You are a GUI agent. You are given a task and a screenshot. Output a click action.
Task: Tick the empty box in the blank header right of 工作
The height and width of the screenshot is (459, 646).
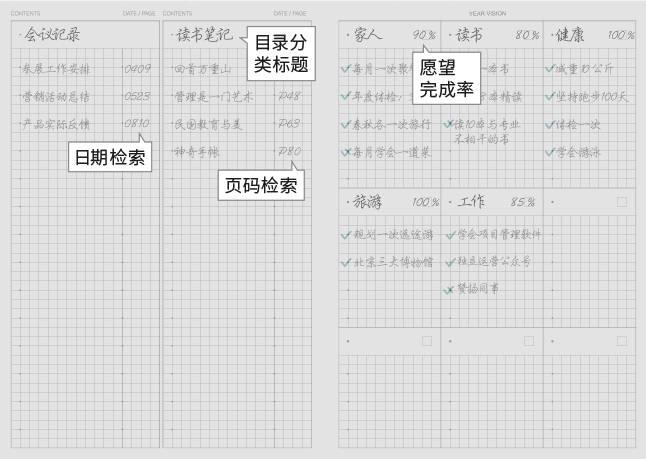622,202
